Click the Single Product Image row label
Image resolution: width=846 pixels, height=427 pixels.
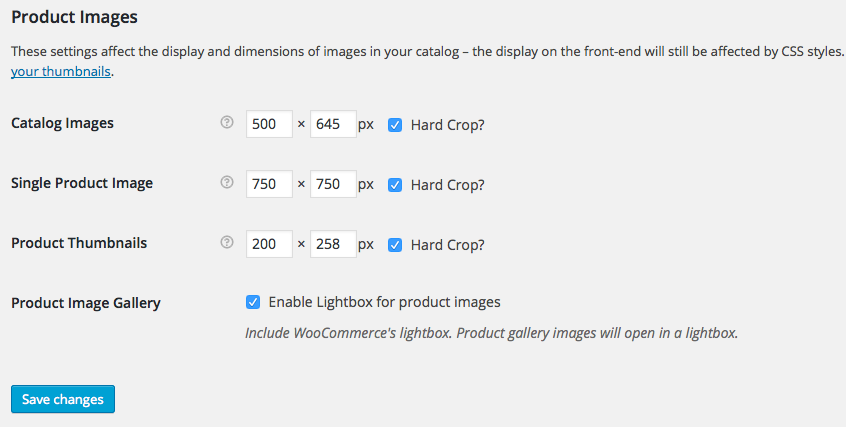[x=82, y=183]
